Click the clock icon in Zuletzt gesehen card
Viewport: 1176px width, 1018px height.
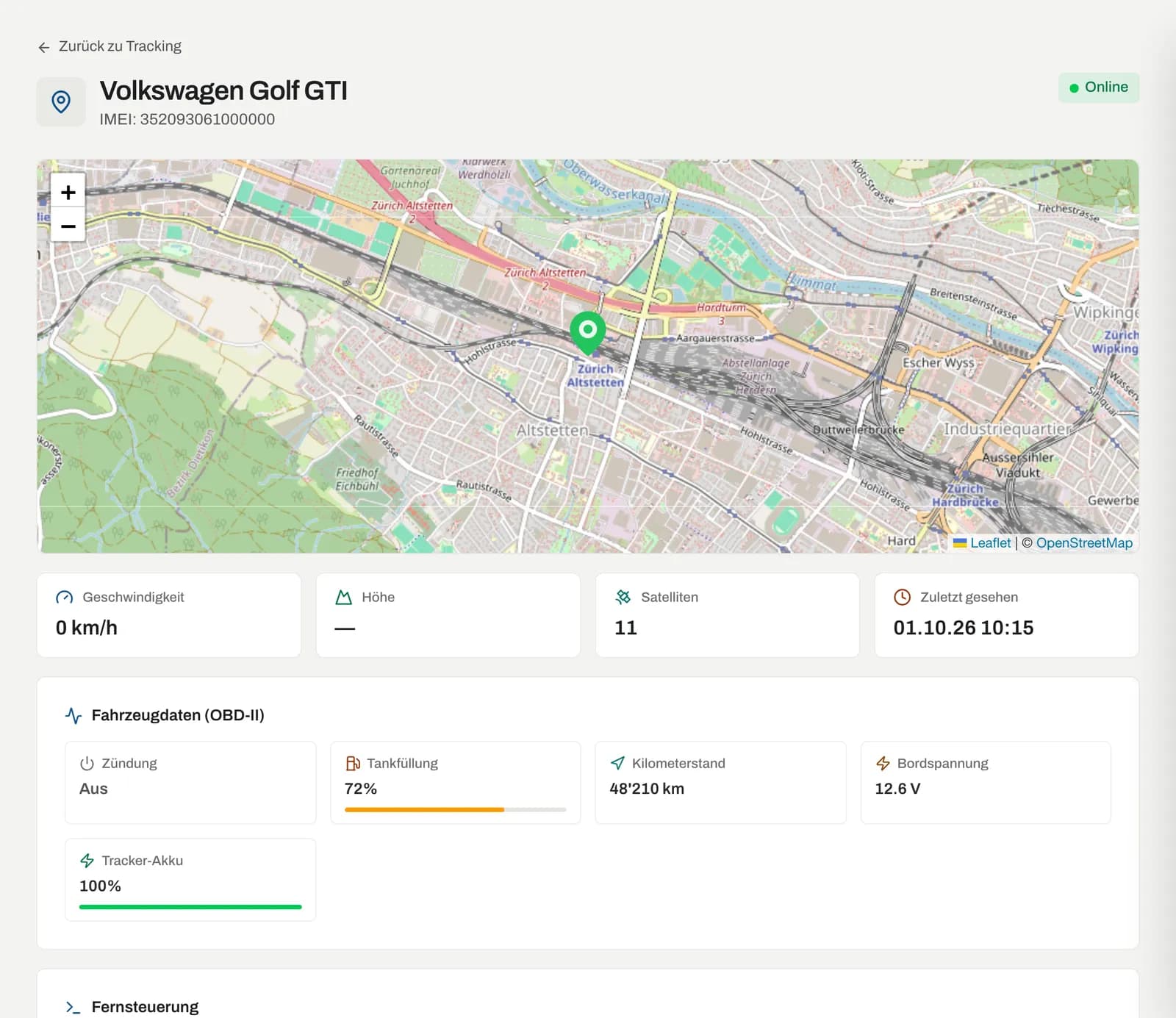[x=902, y=598]
